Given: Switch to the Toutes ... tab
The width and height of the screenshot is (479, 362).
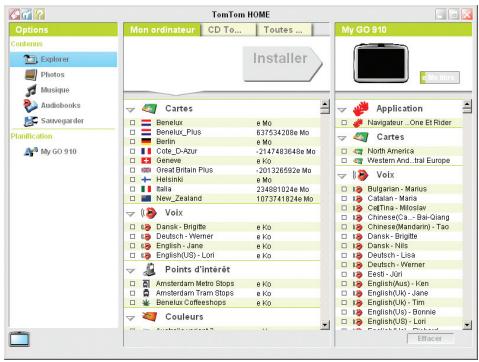Looking at the screenshot, I should tap(285, 30).
